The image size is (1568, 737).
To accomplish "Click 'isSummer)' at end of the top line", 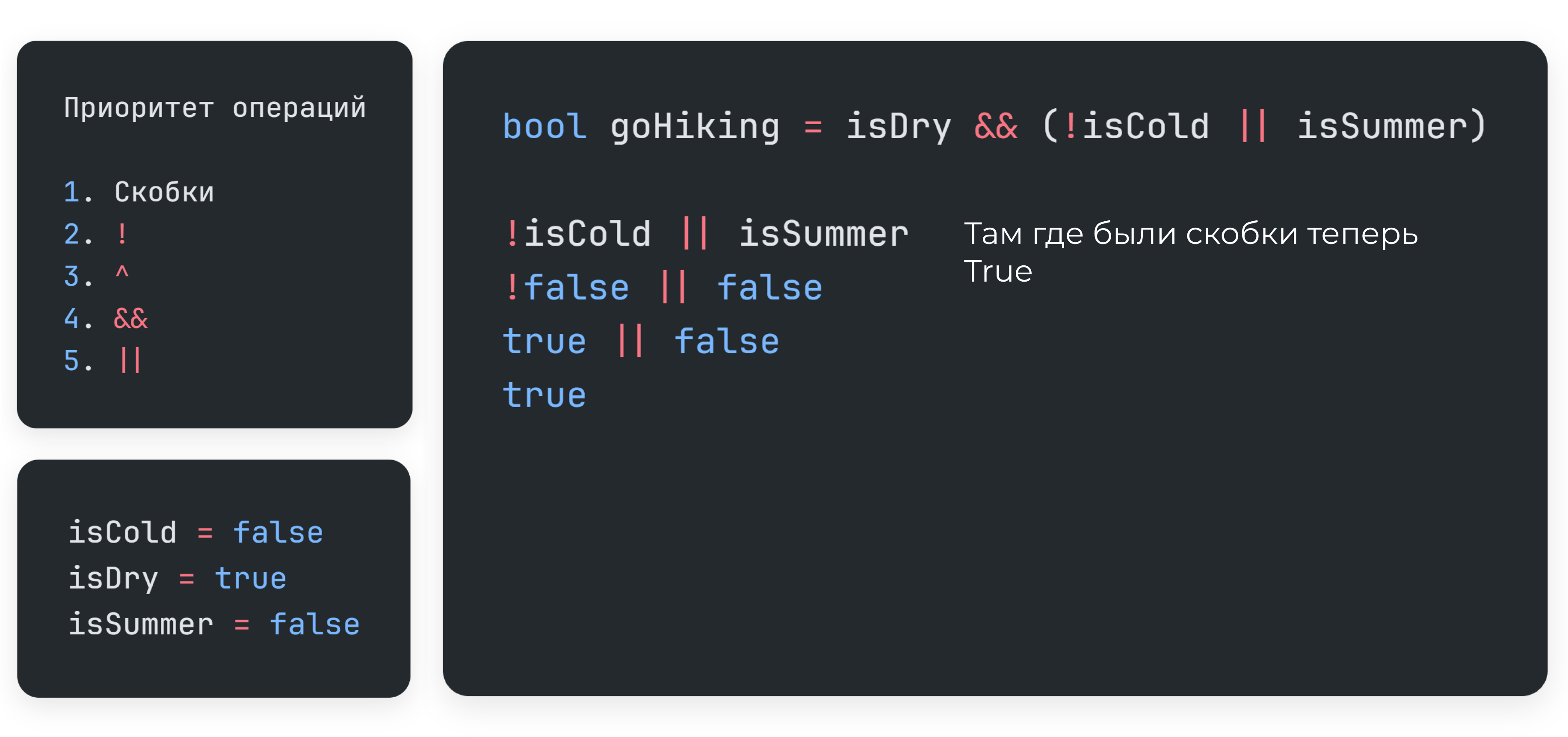I will [1392, 127].
